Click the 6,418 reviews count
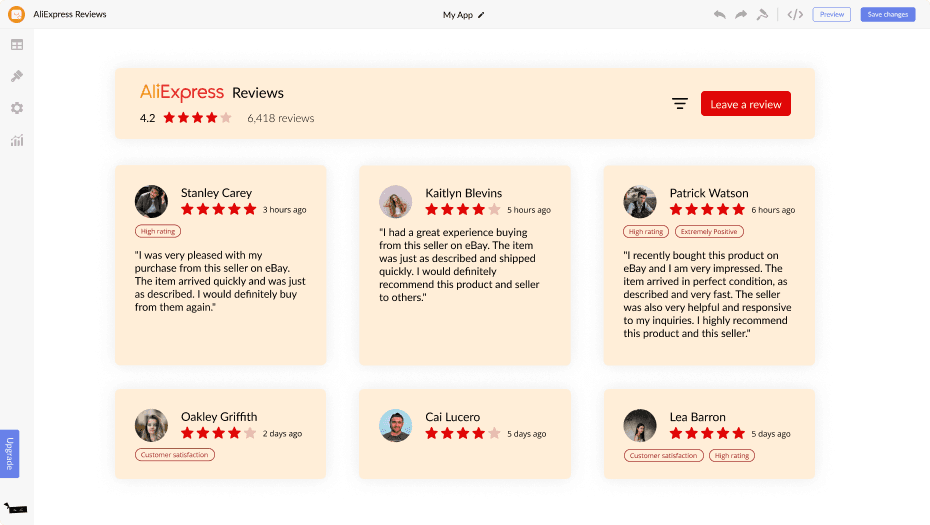 tap(281, 118)
